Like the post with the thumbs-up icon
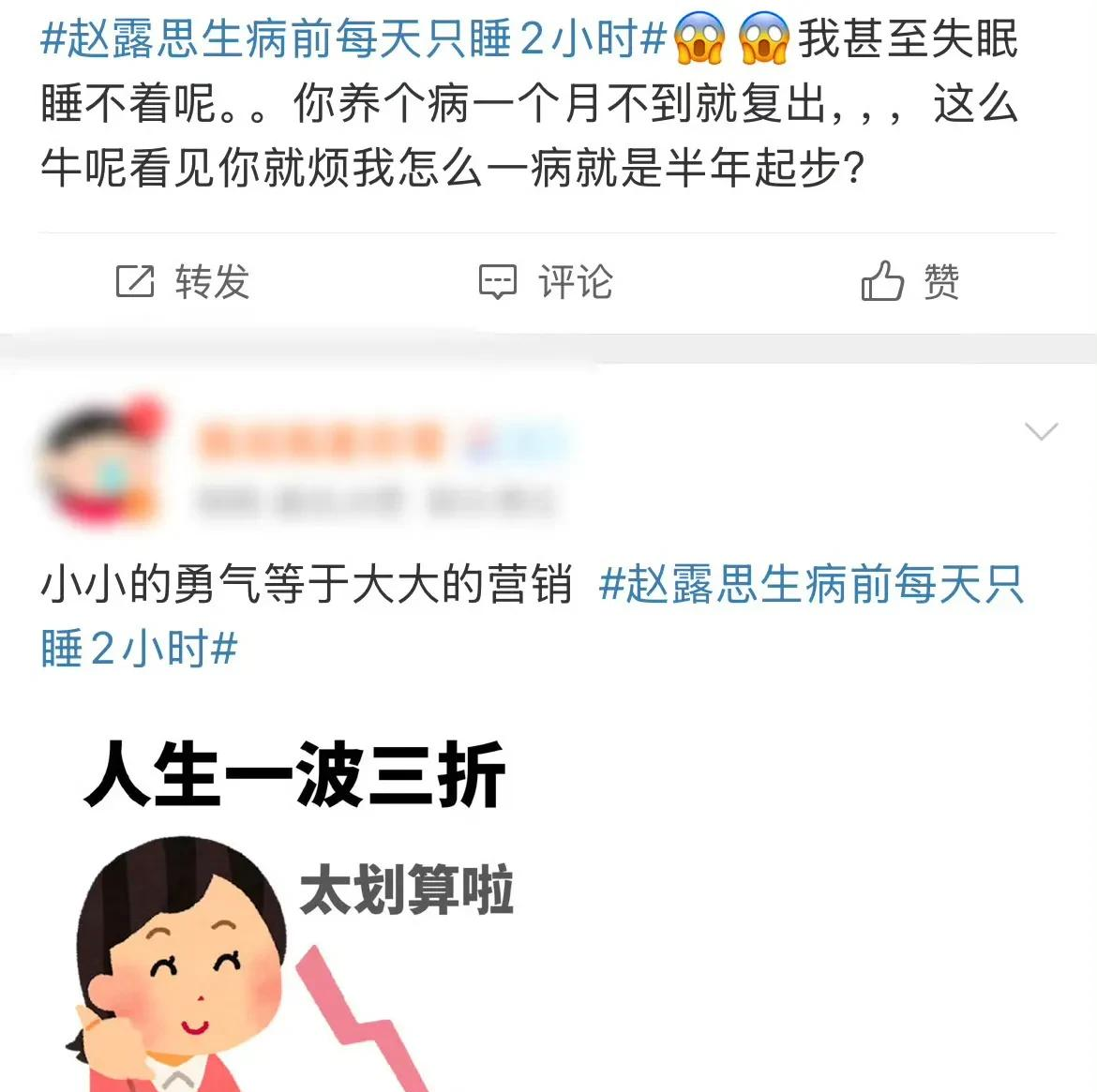Screen dimensions: 1097x1092 click(x=881, y=280)
